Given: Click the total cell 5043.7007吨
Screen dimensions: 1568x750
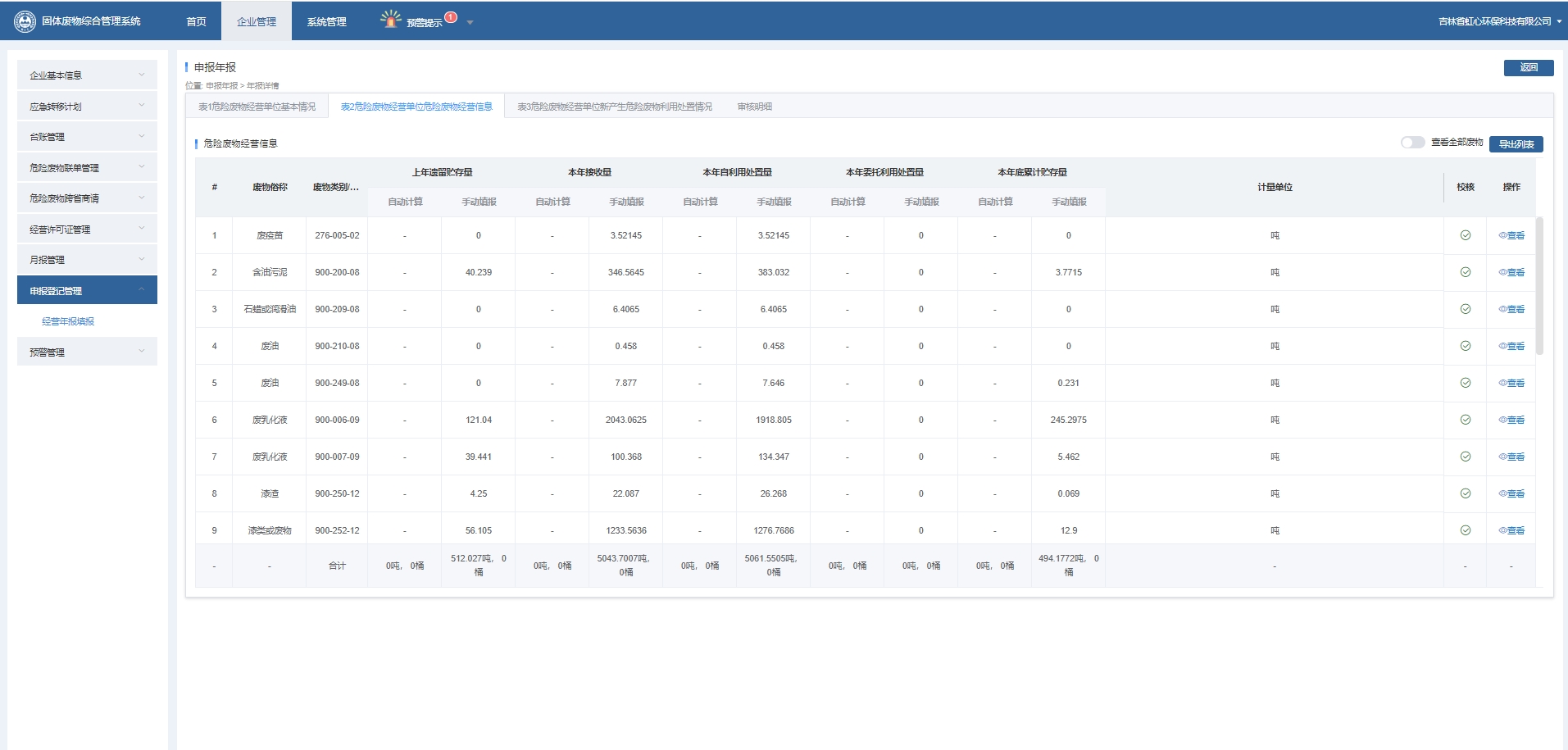Looking at the screenshot, I should (x=626, y=565).
